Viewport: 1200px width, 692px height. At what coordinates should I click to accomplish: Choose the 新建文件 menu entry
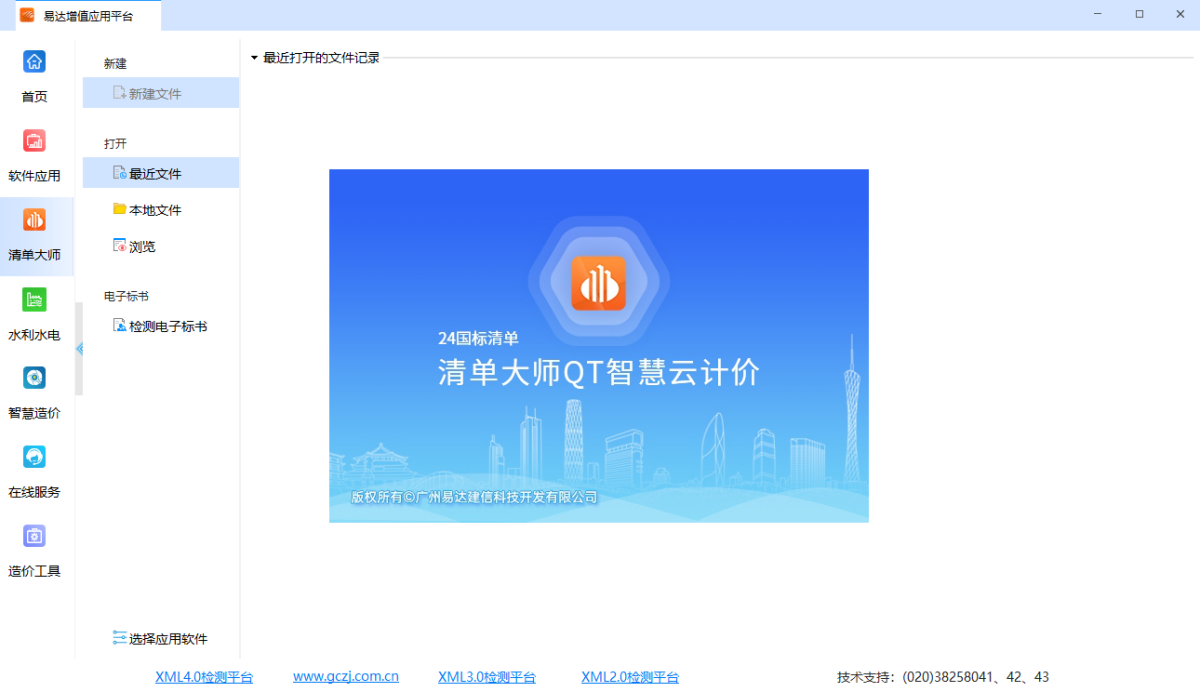pyautogui.click(x=161, y=93)
